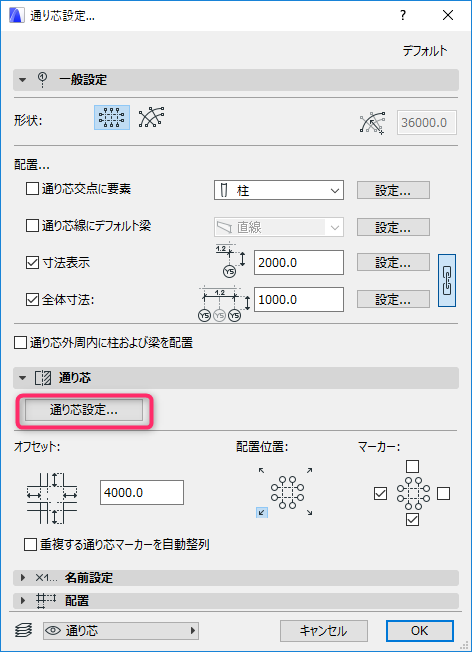Select the bottom-left placement position arrow
Image resolution: width=472 pixels, height=652 pixels.
click(x=262, y=513)
